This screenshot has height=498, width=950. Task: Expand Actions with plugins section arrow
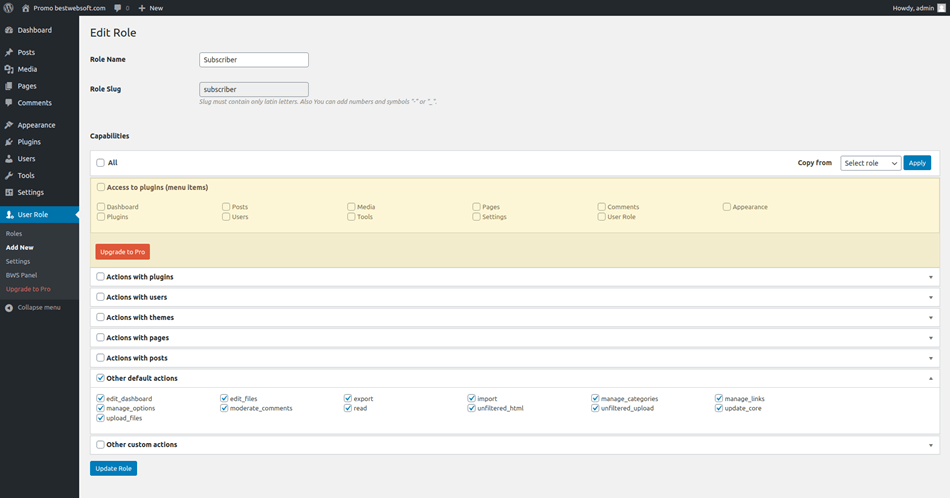click(931, 277)
